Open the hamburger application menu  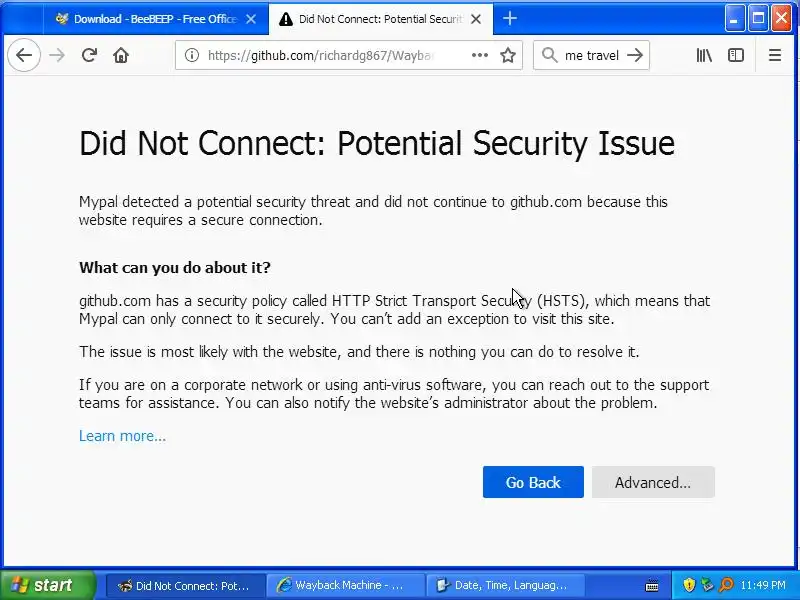point(775,56)
